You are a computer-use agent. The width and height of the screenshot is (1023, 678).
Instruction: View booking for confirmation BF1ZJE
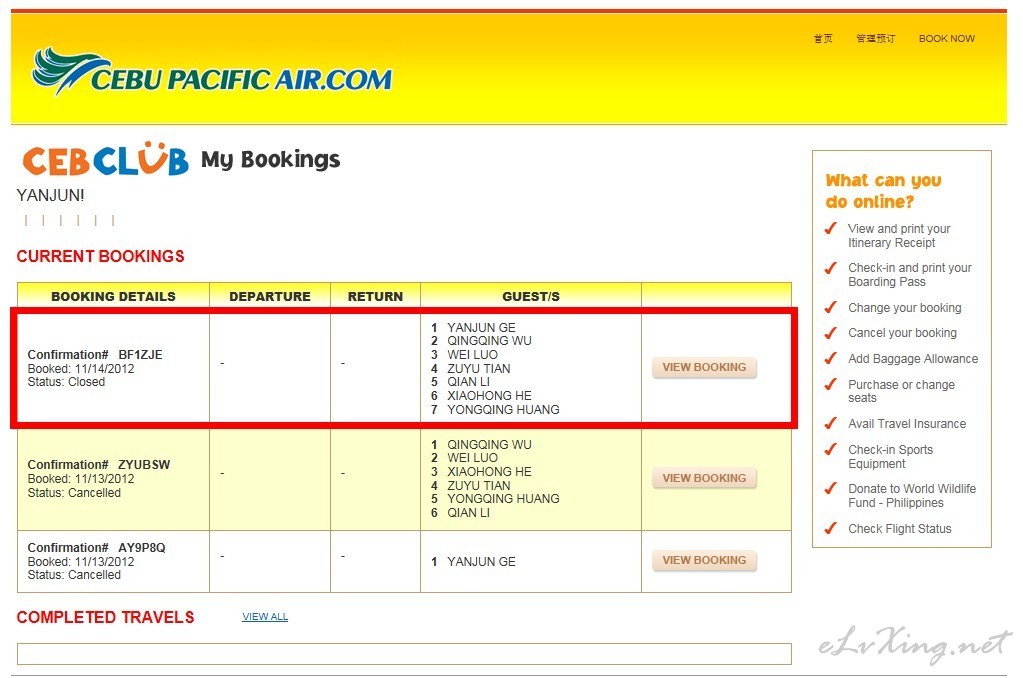tap(705, 367)
